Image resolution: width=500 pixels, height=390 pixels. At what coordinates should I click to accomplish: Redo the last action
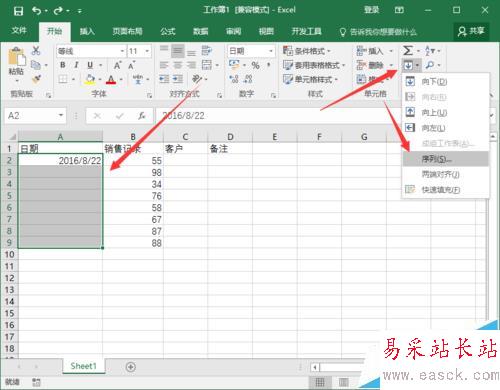pos(58,11)
